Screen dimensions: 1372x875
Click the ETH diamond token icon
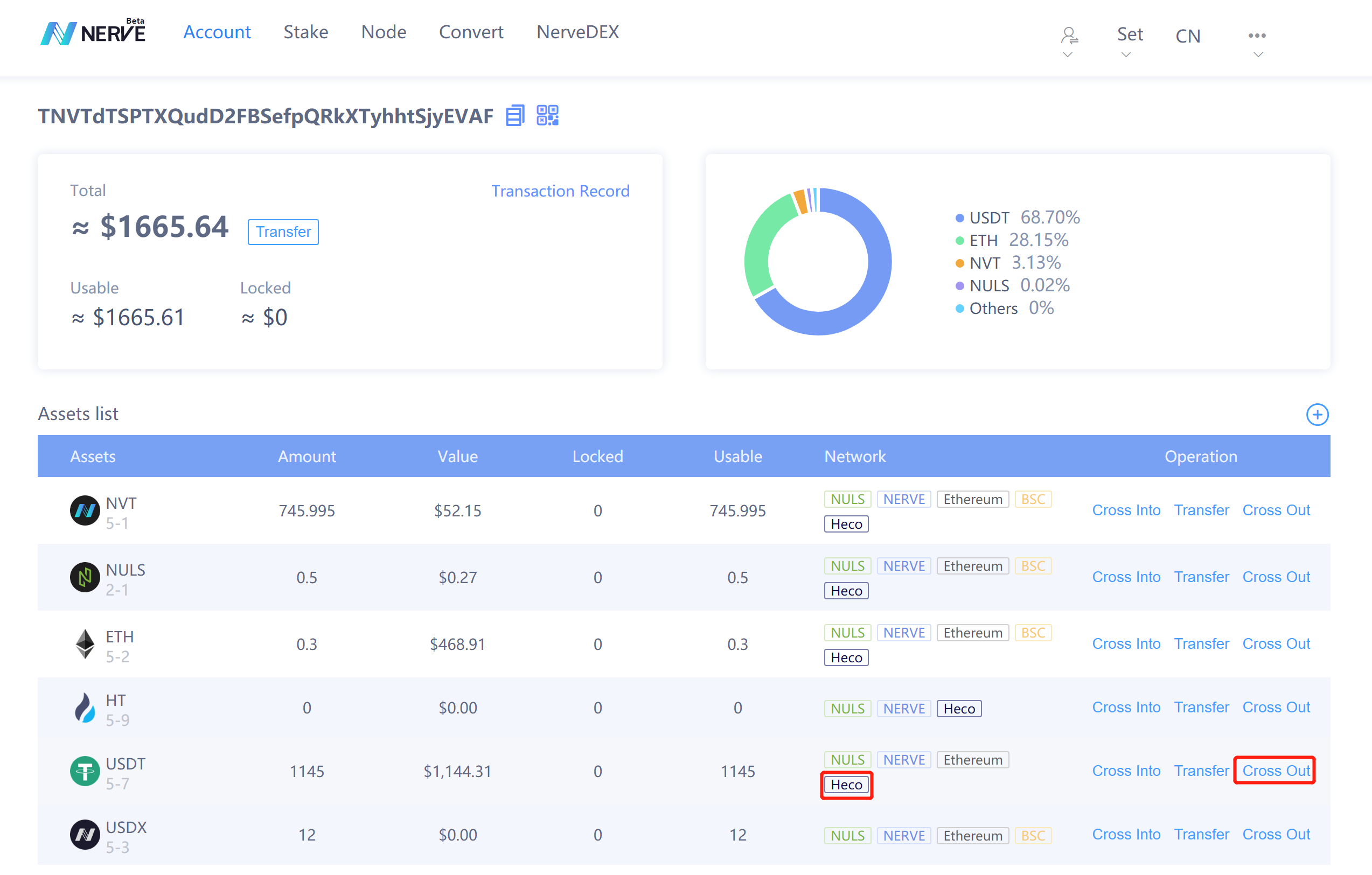click(85, 645)
